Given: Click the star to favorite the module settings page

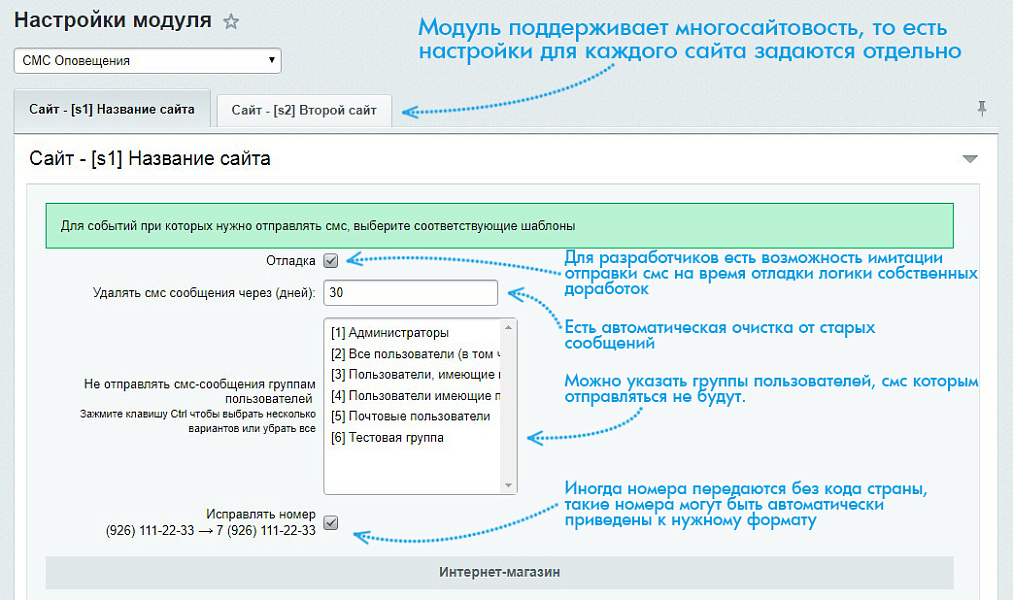Looking at the screenshot, I should point(230,19).
